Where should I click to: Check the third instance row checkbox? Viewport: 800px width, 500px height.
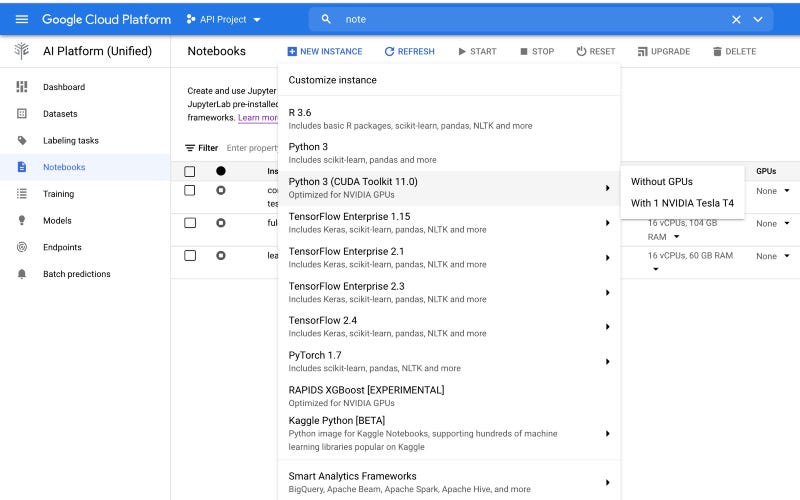(189, 256)
